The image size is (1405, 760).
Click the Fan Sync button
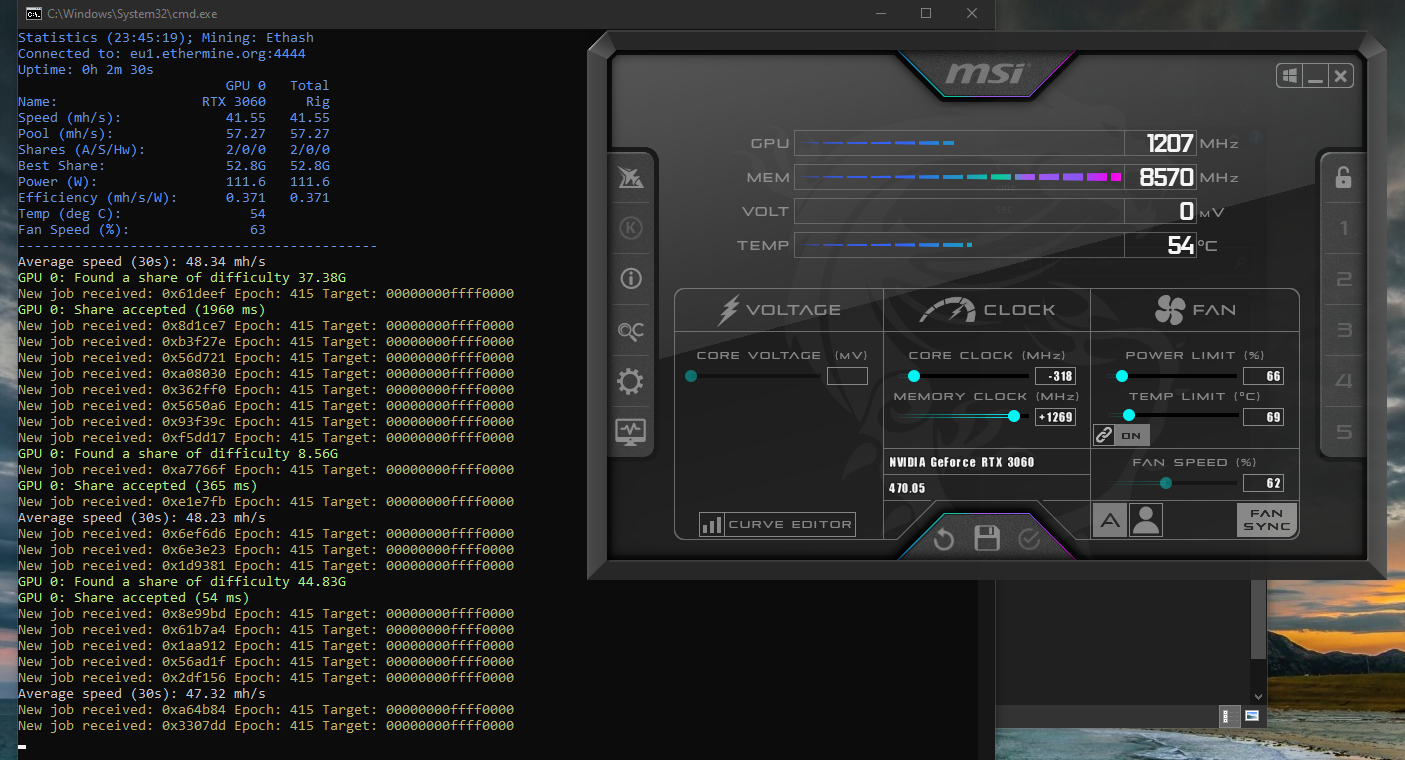pos(1266,520)
